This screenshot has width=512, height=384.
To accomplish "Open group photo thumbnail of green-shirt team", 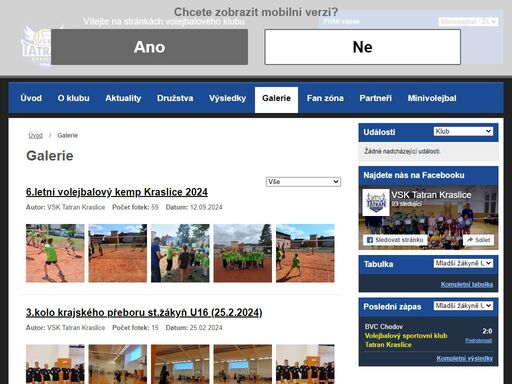I will tap(243, 253).
